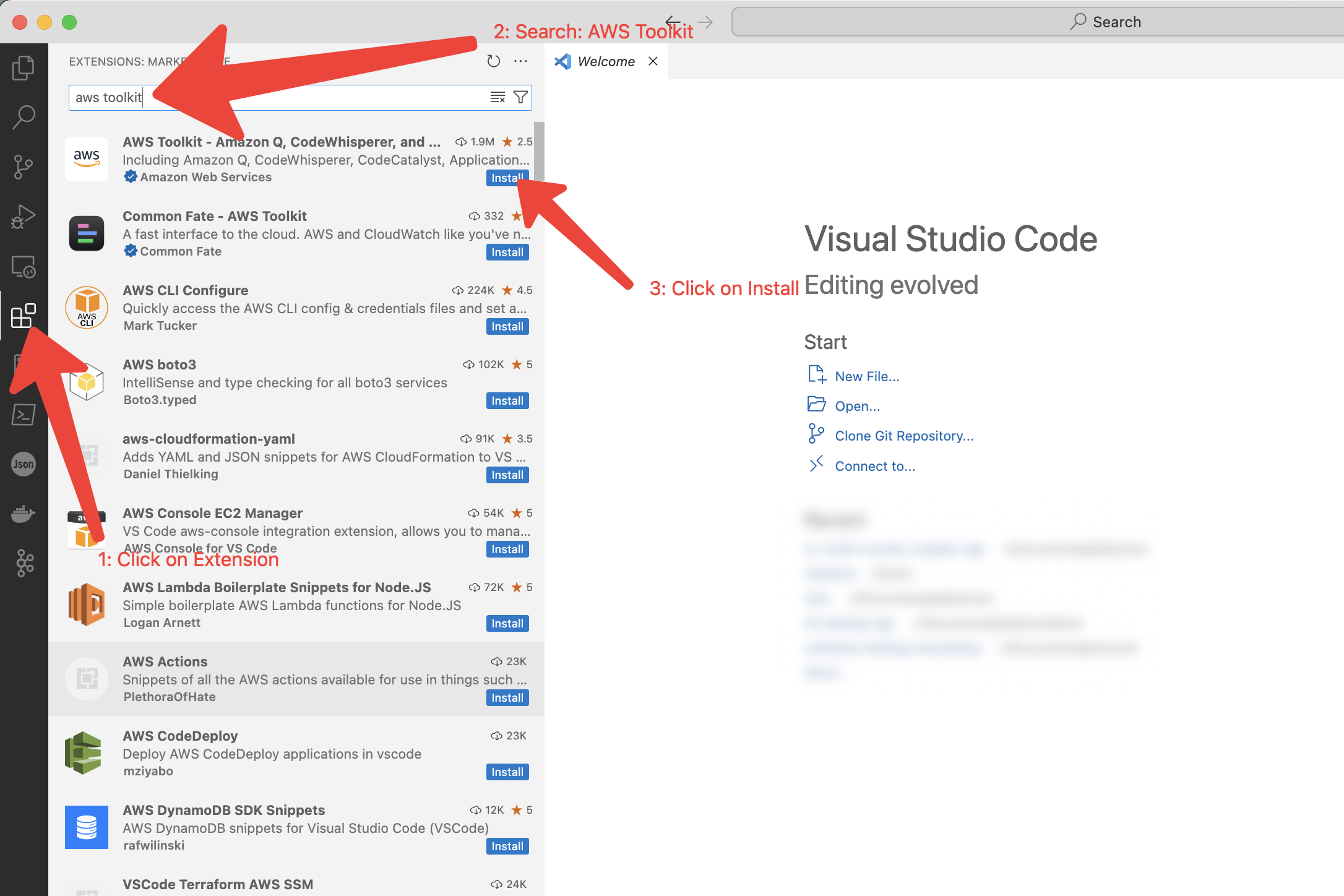Install AWS CodeDeploy extension
This screenshot has height=896, width=1344.
coord(507,772)
